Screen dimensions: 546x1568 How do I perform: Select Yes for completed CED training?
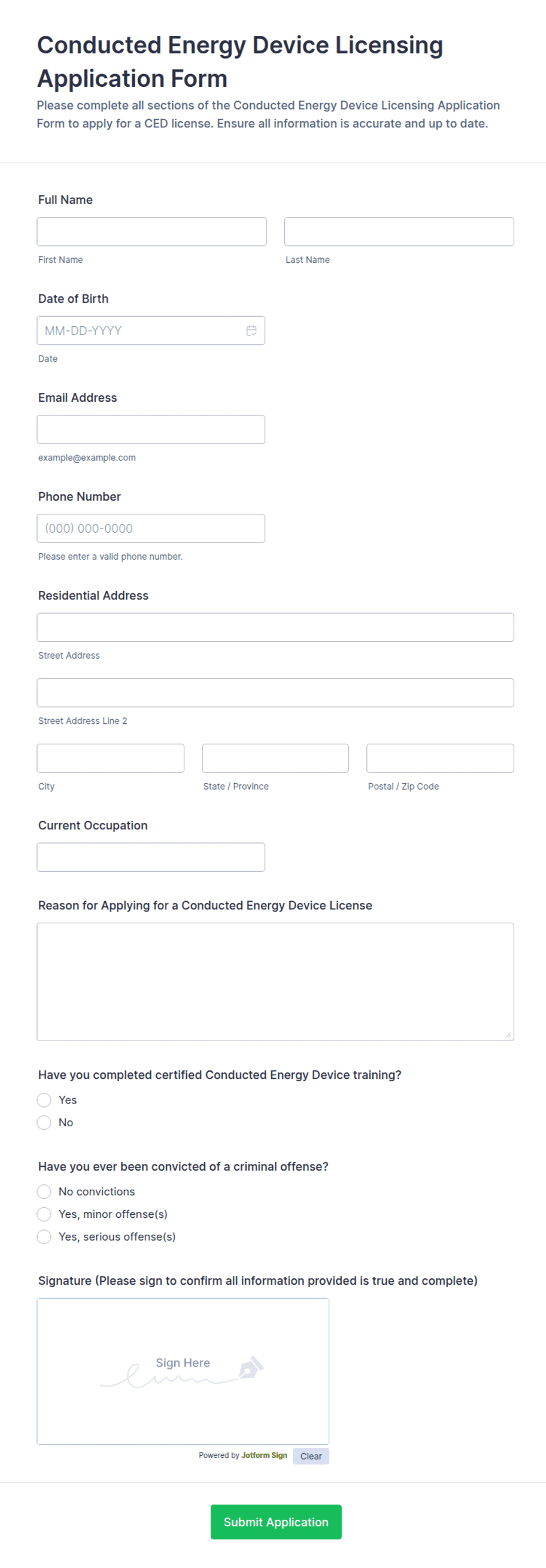[44, 1100]
